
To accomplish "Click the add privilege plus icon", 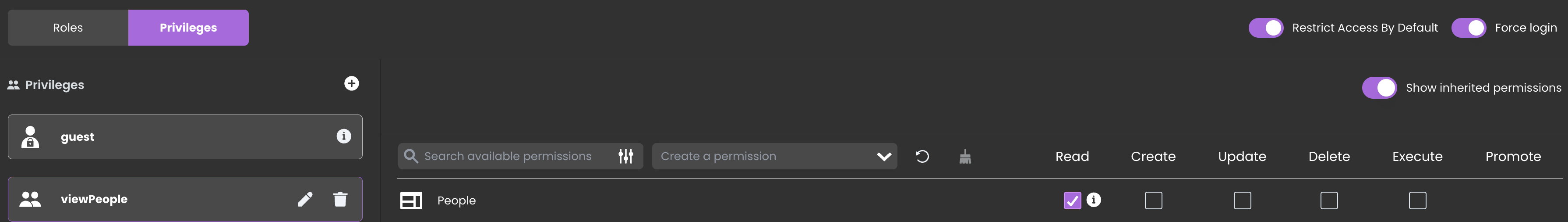I will point(351,83).
